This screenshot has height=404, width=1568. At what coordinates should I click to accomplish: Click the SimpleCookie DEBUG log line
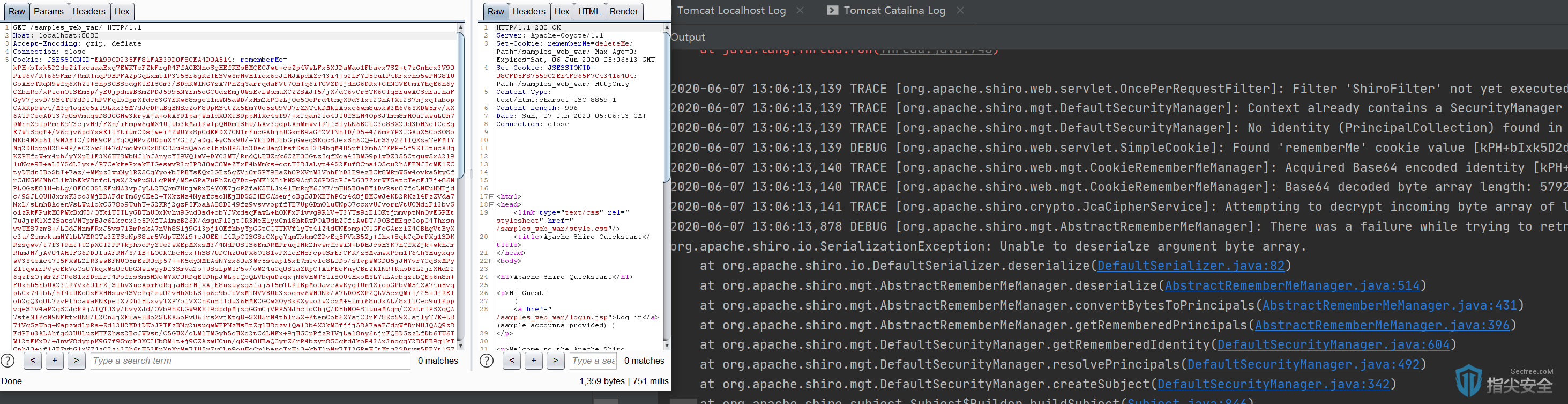coord(1119,148)
